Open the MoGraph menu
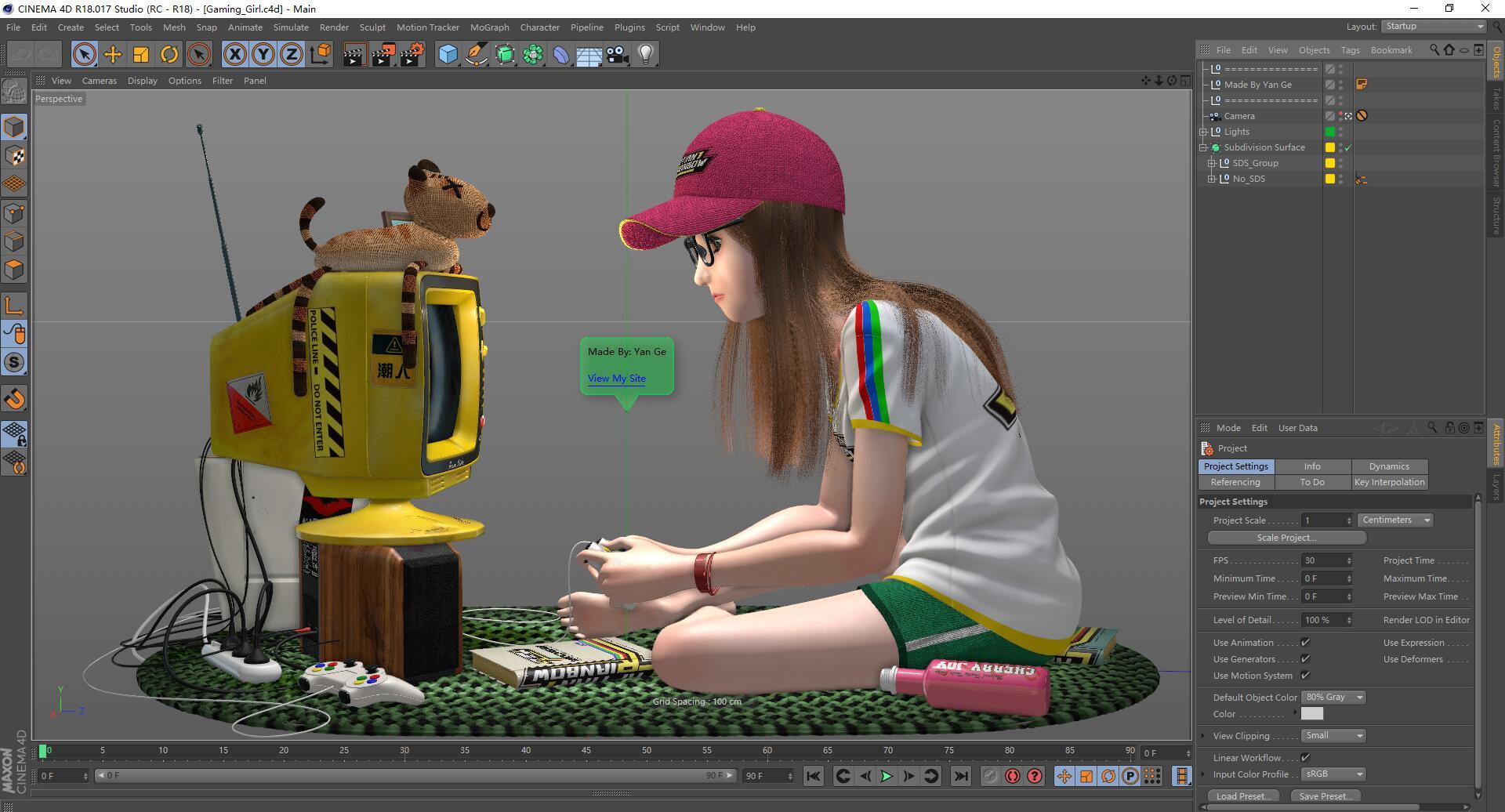Screen dimensions: 1505x812 coord(489,27)
